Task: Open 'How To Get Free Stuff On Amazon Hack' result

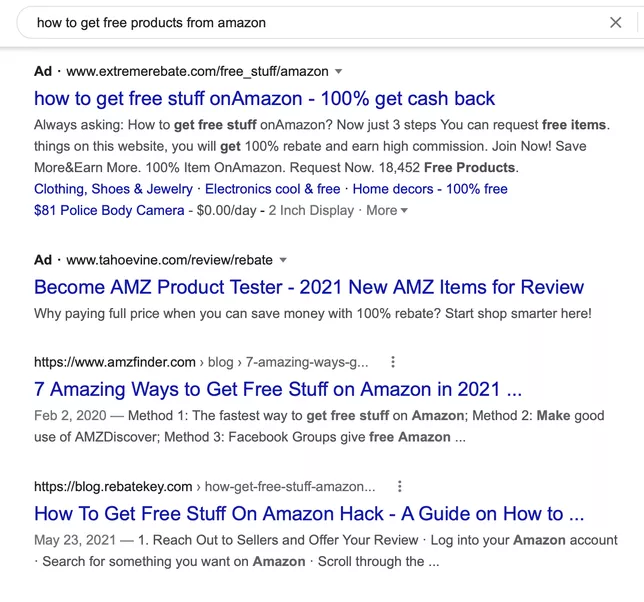Action: coord(309,514)
